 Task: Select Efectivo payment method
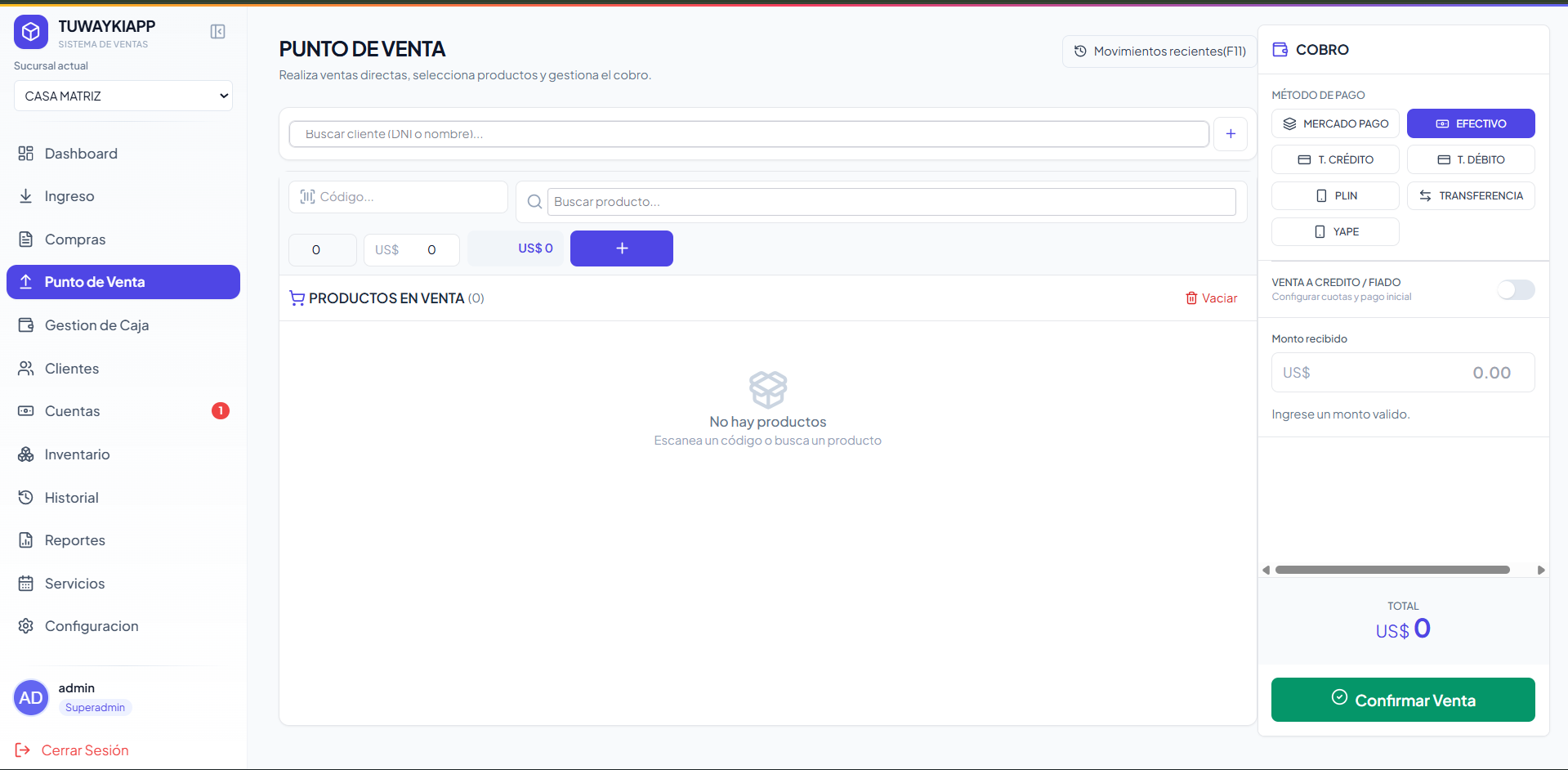1470,123
